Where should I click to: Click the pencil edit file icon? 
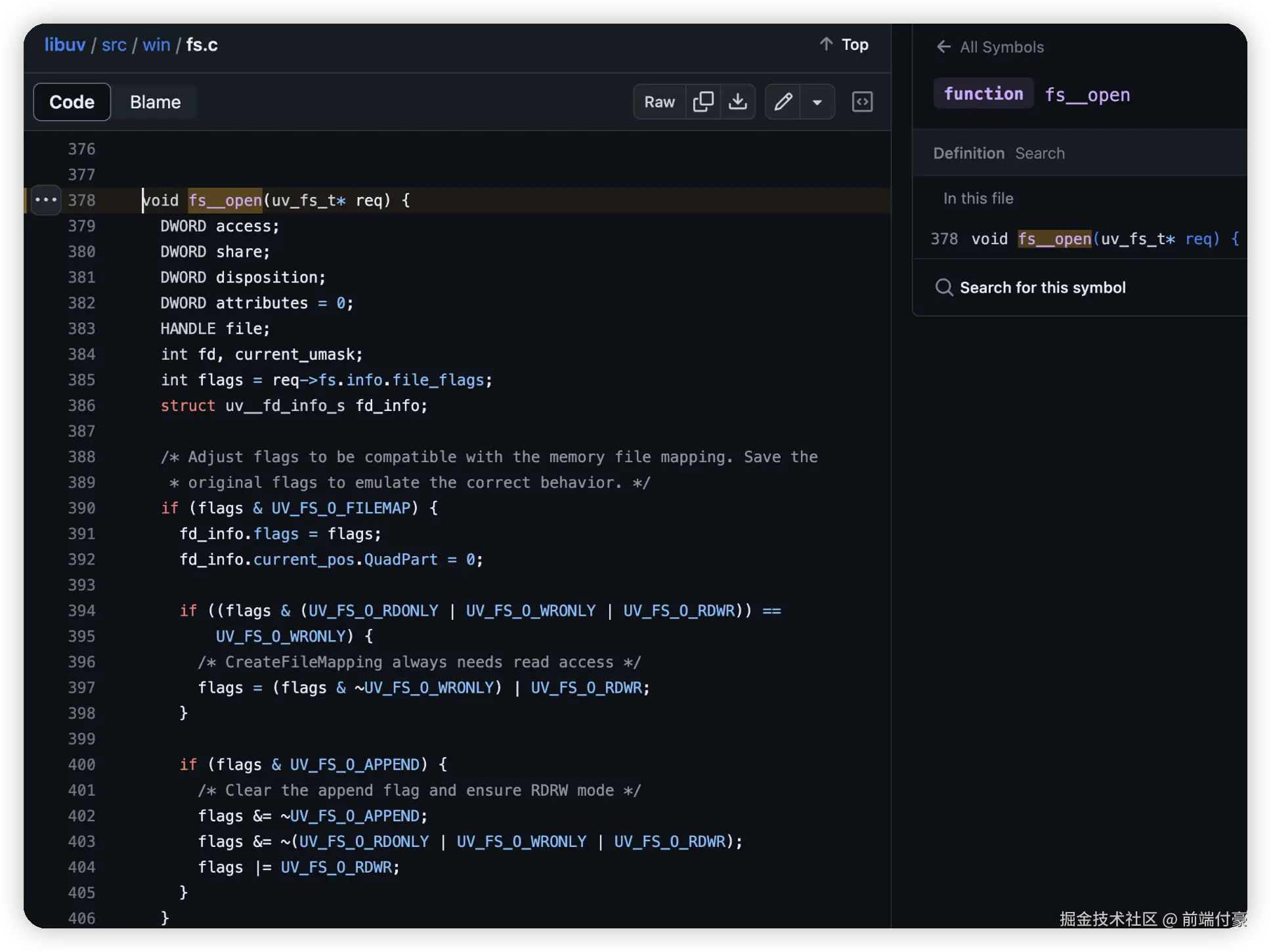[783, 102]
